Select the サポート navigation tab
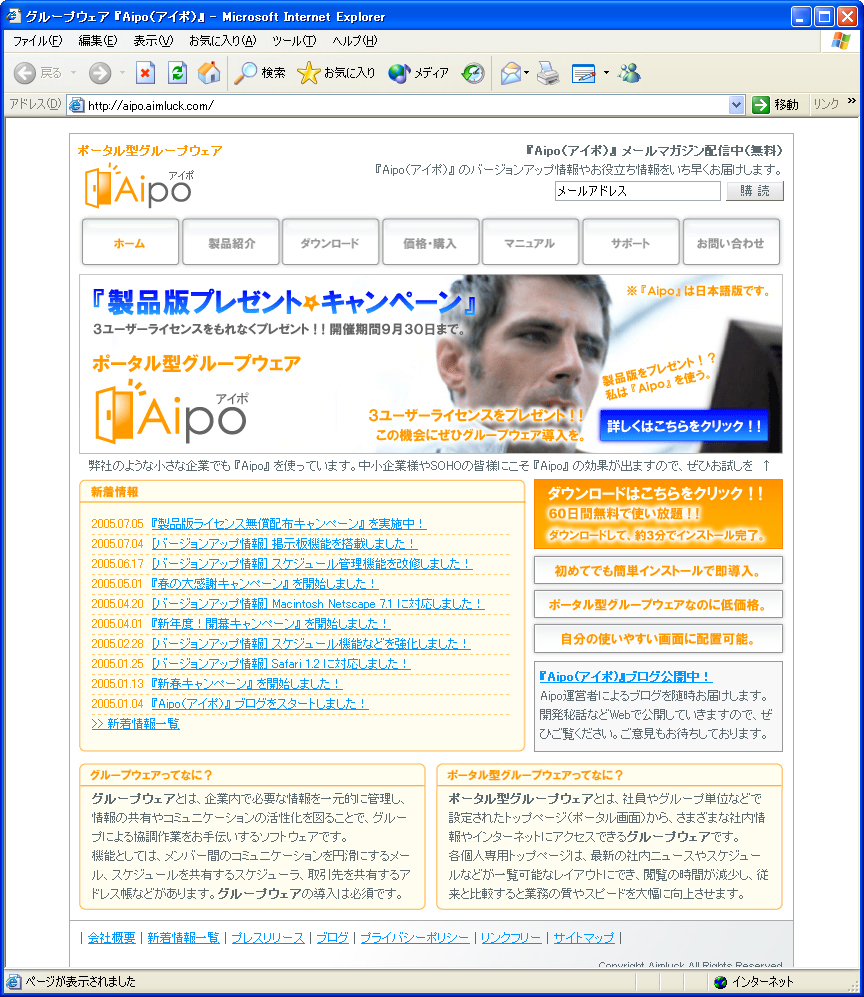The width and height of the screenshot is (864, 997). [x=631, y=242]
